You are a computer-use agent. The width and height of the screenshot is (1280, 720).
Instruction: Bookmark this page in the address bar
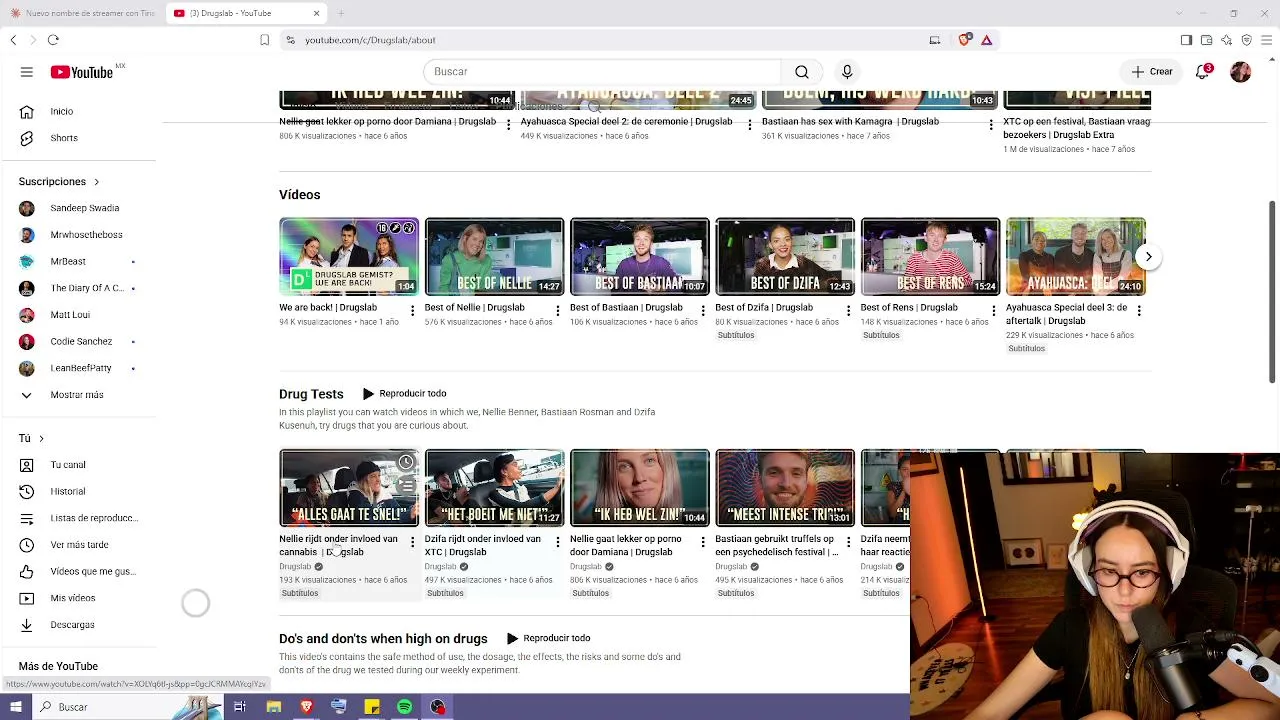264,40
